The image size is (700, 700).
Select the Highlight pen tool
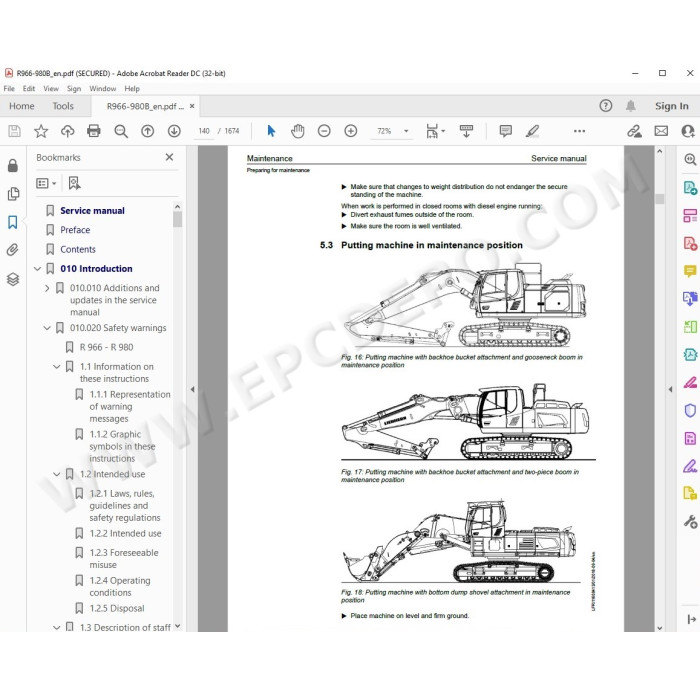pyautogui.click(x=532, y=131)
